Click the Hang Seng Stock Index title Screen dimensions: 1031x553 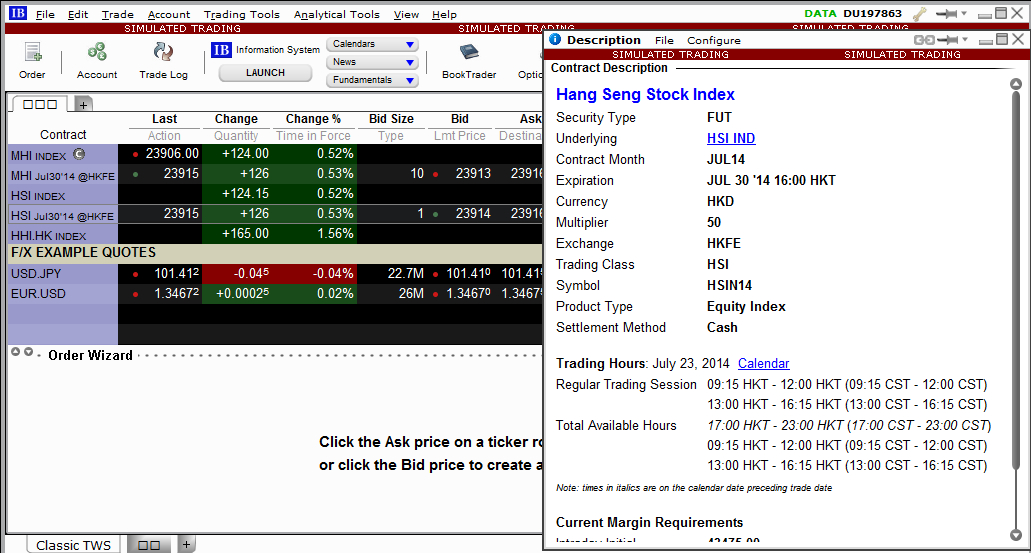[645, 94]
